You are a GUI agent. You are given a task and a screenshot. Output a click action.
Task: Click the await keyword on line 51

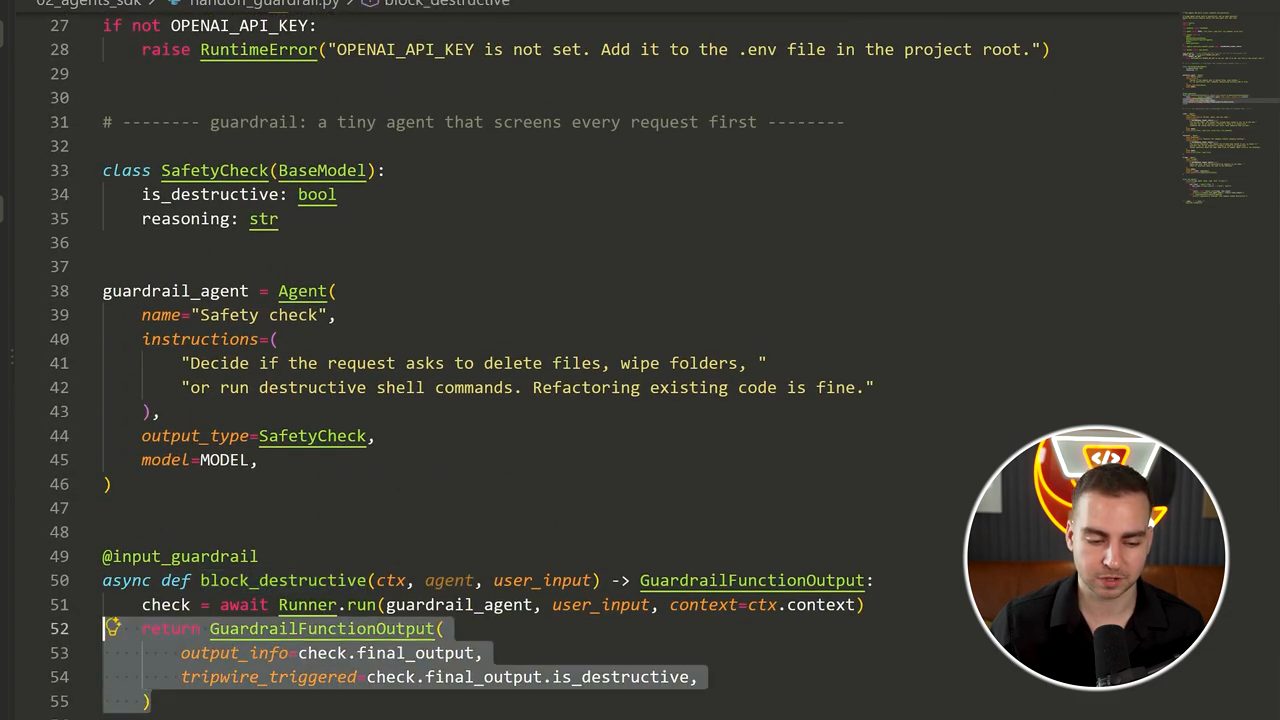click(244, 604)
